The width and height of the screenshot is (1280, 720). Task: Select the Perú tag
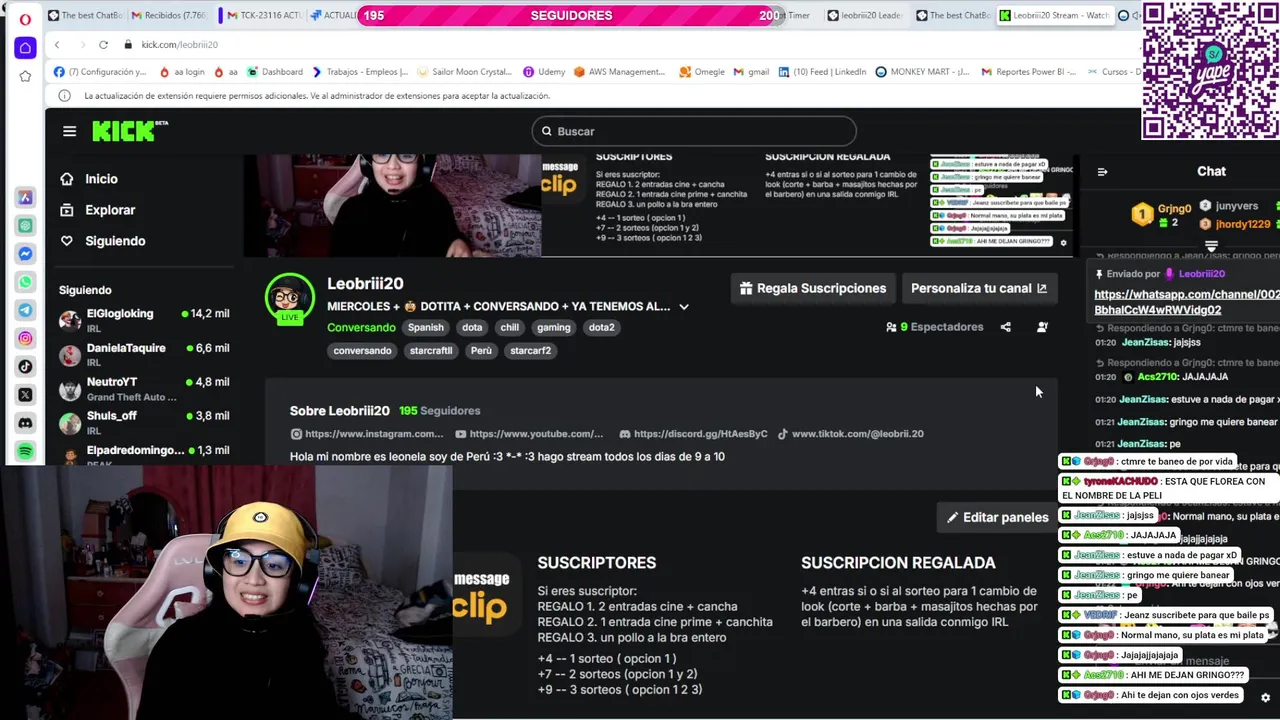pos(481,351)
